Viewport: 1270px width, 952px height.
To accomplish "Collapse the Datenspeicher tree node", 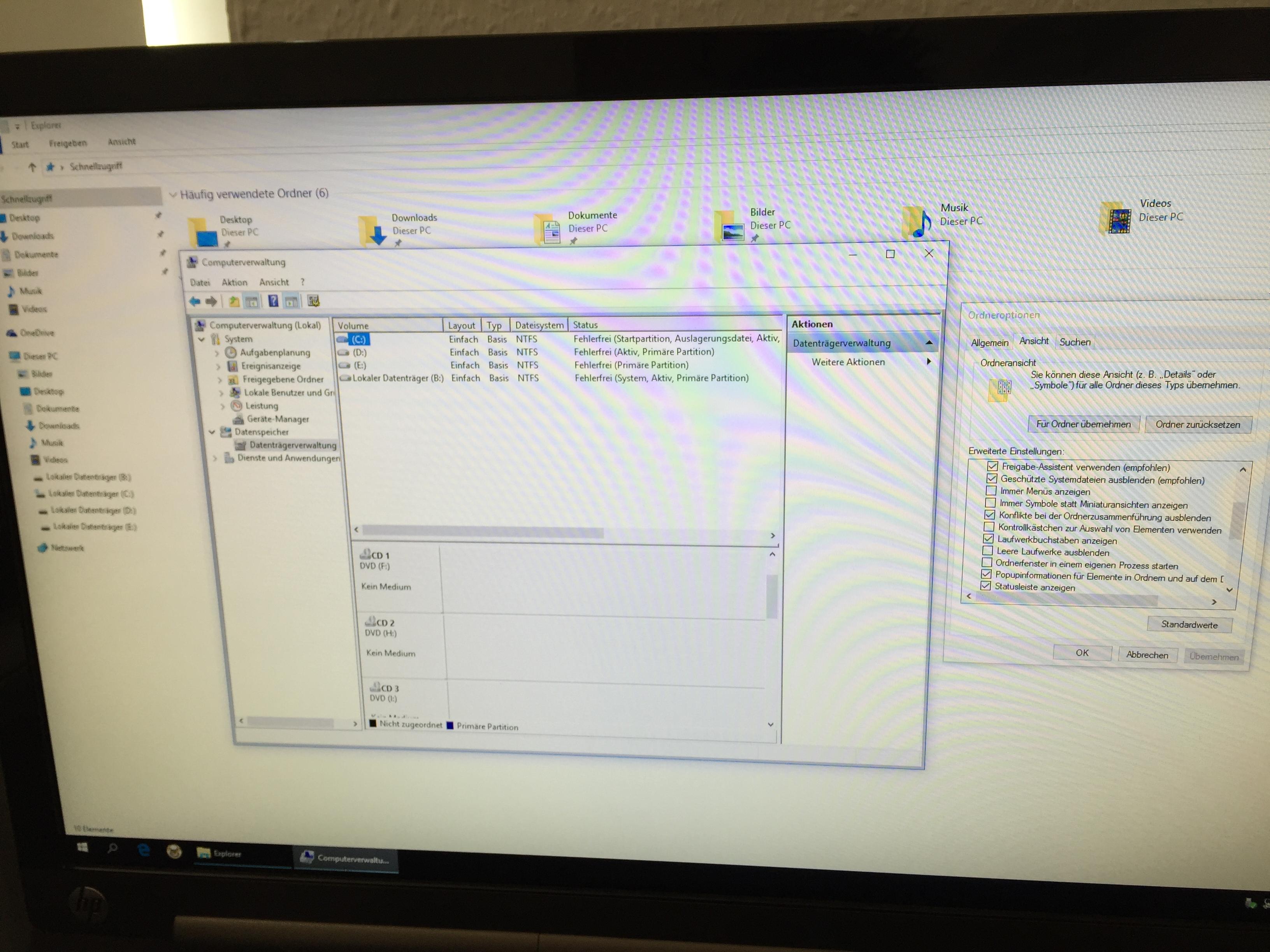I will click(212, 432).
